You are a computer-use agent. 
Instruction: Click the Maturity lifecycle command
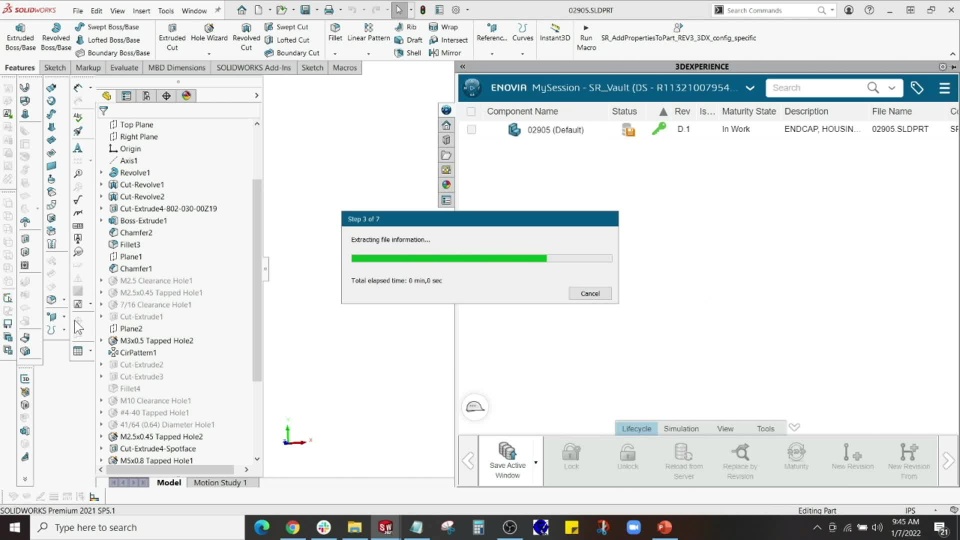click(796, 457)
